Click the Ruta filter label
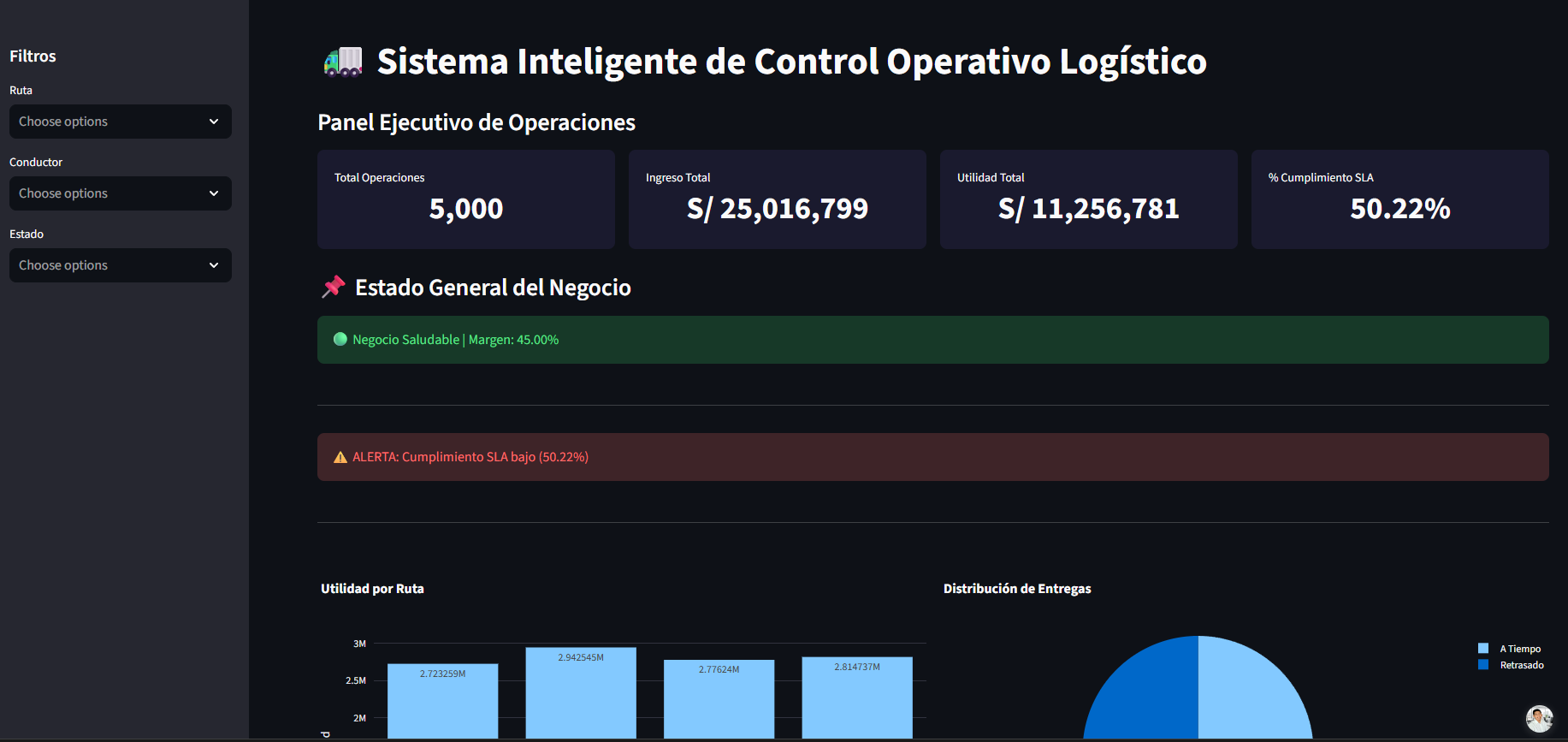This screenshot has height=742, width=1568. pos(21,91)
